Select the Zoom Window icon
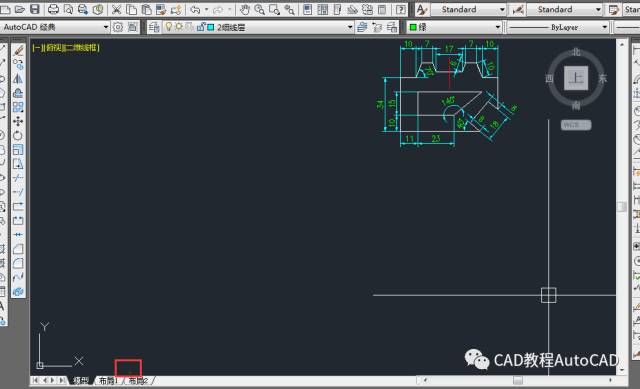 point(274,9)
